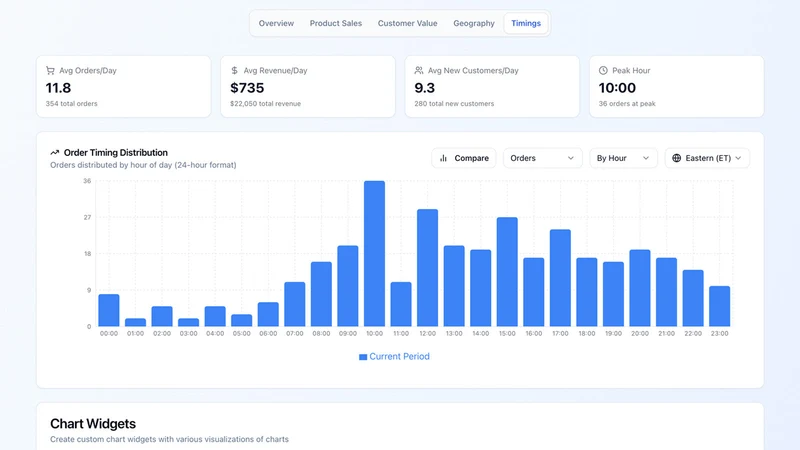Image resolution: width=800 pixels, height=450 pixels.
Task: Click the 11.8 average orders value
Action: point(58,88)
